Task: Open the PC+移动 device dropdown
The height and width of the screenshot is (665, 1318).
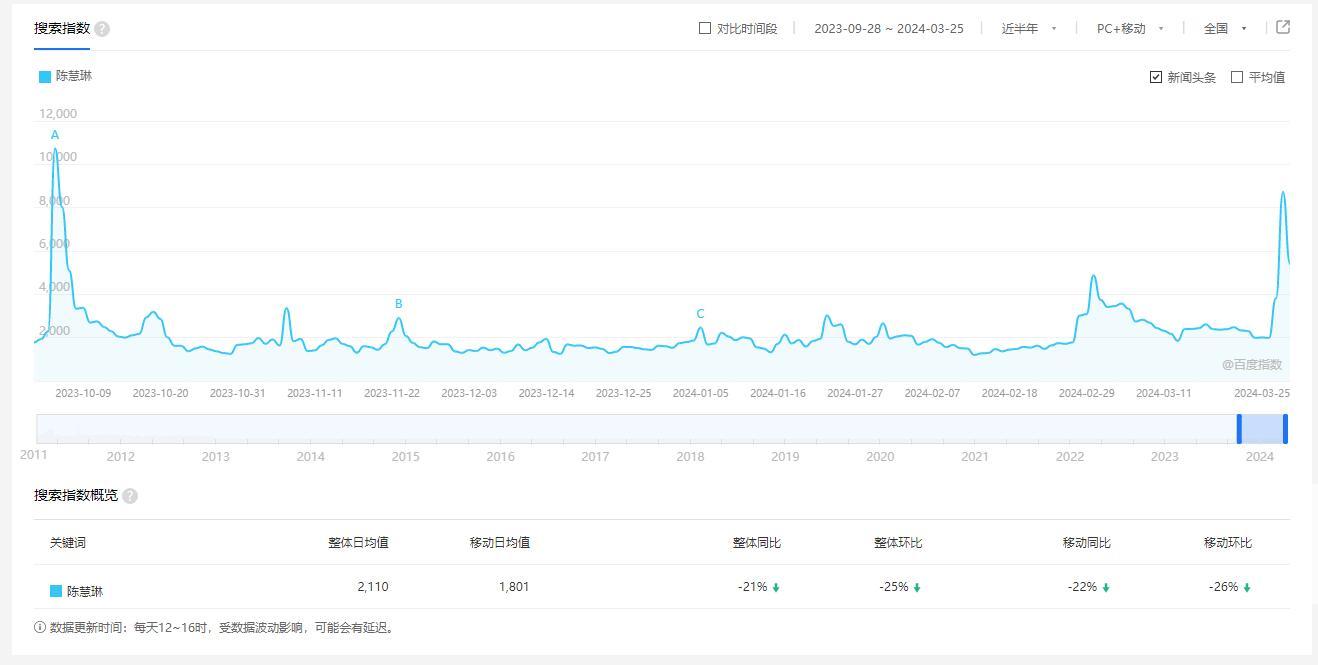Action: click(x=1130, y=29)
